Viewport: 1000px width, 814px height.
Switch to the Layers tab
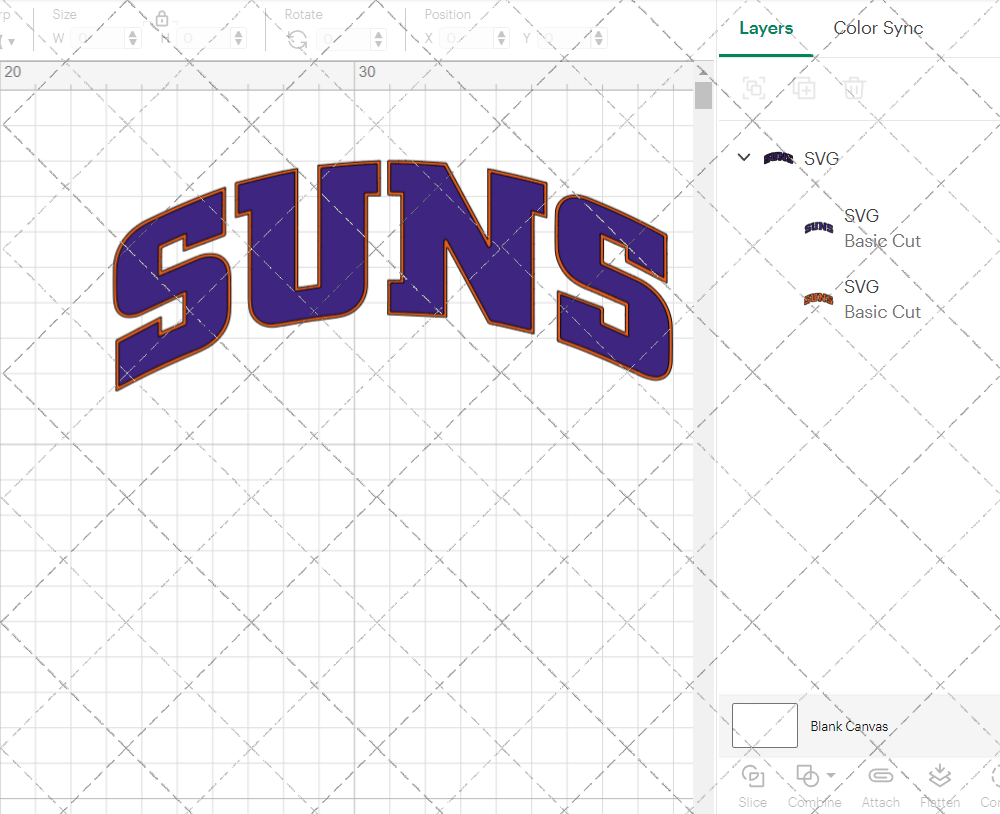pos(766,28)
